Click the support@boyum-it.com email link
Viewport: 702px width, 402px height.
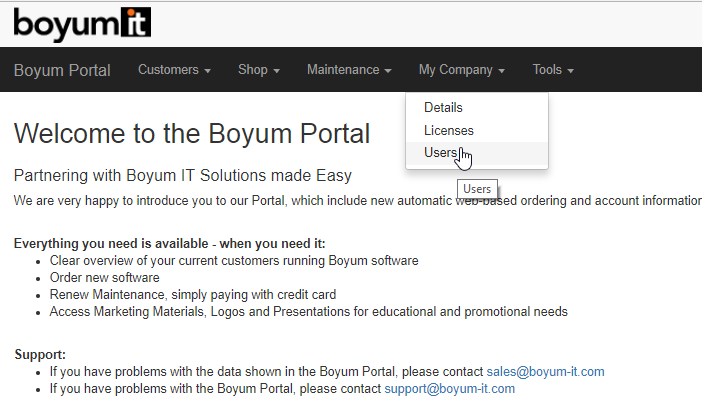pos(449,389)
